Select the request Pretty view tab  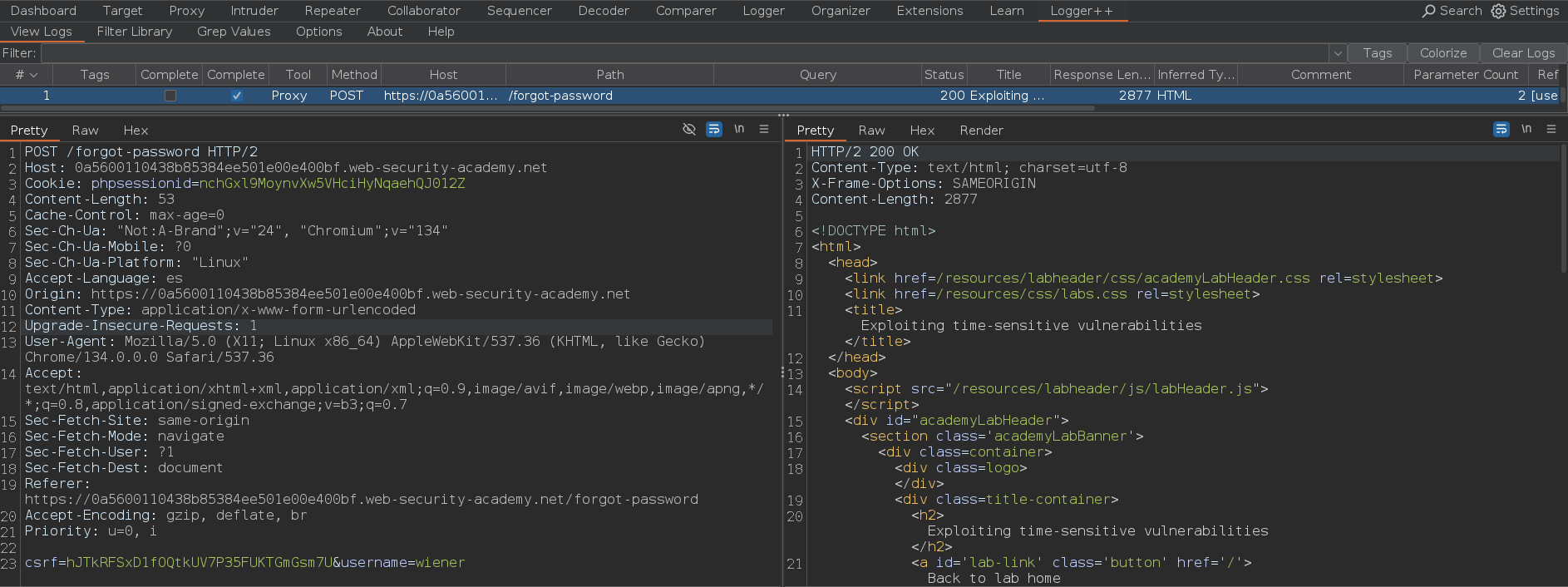pos(29,131)
